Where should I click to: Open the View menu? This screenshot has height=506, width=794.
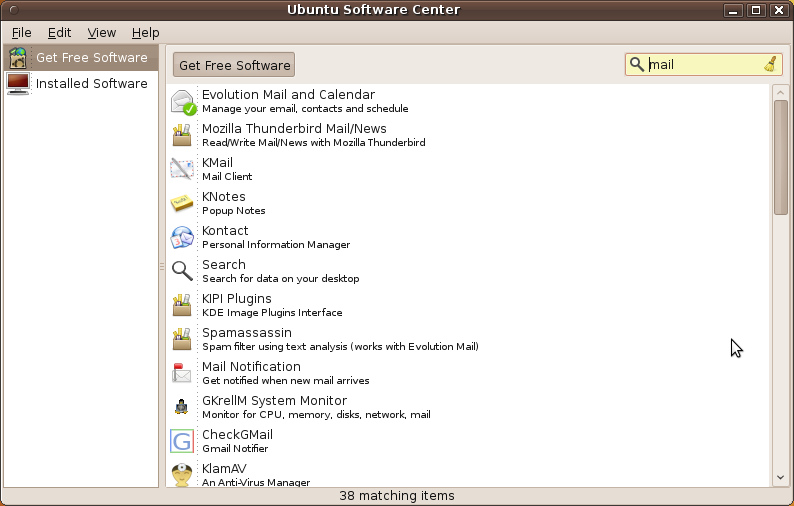pos(101,33)
